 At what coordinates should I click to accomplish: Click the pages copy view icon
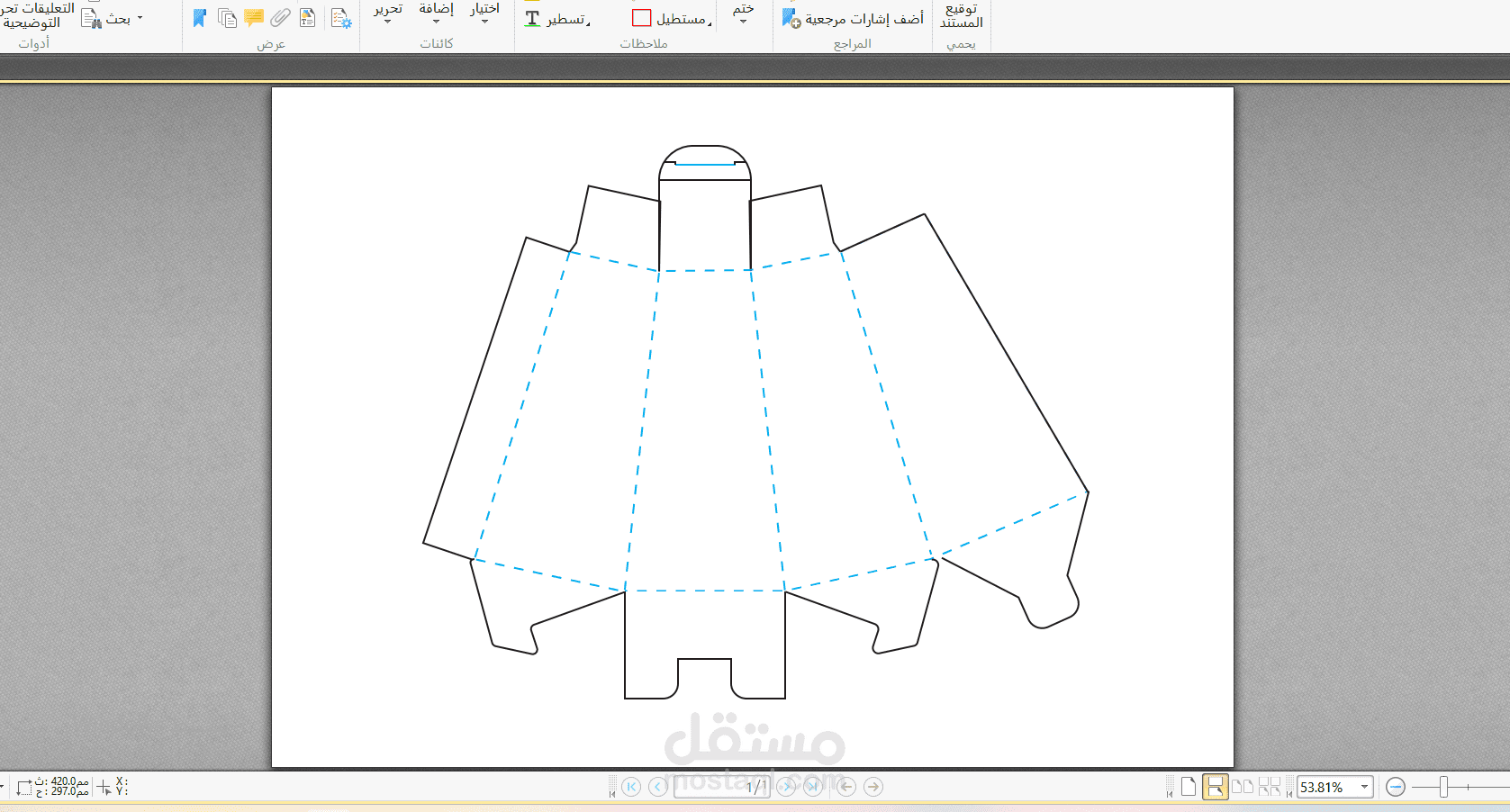coord(227,18)
